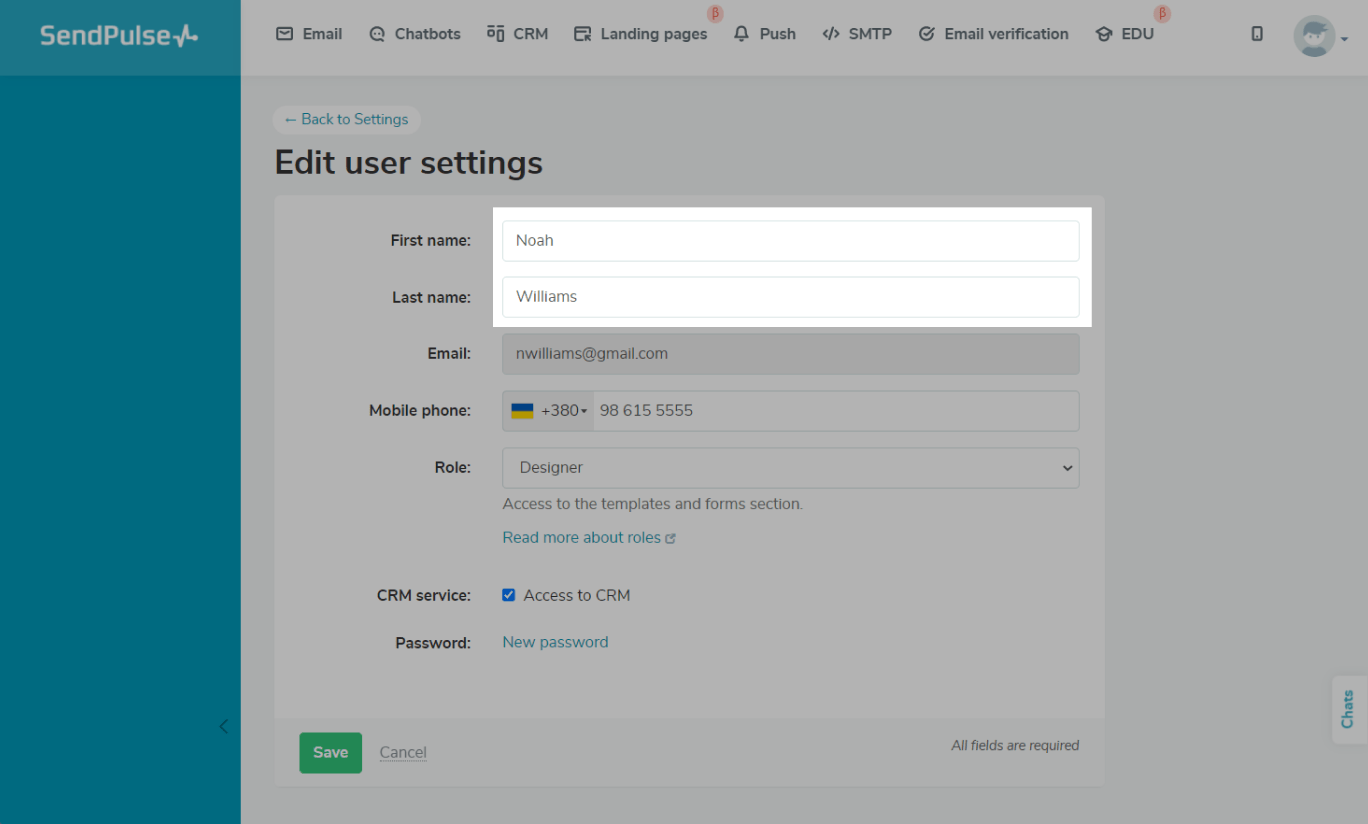Image resolution: width=1368 pixels, height=824 pixels.
Task: Open the Chats side tab
Action: point(1348,709)
